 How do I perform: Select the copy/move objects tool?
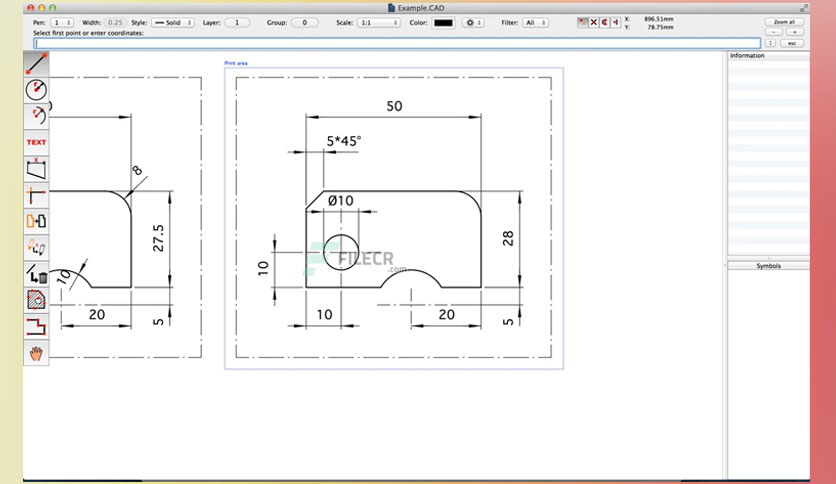[x=36, y=221]
